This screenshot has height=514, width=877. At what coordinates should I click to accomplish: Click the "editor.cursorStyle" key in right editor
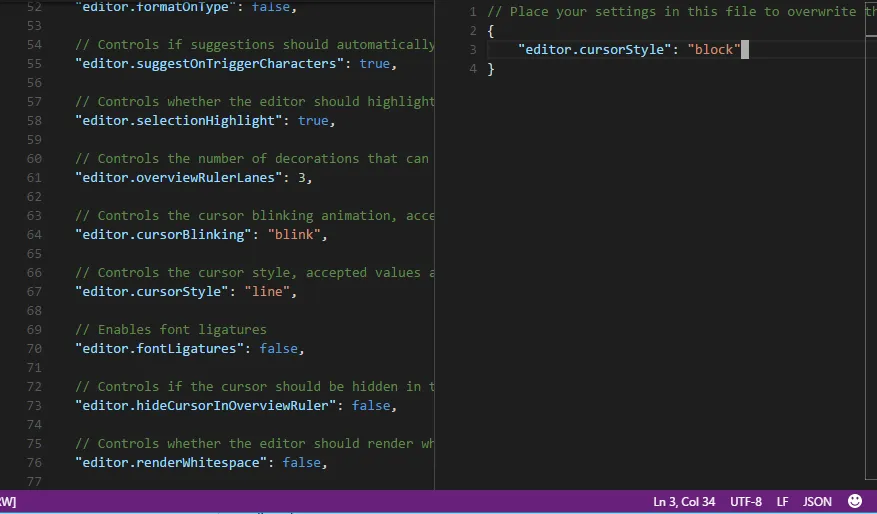tap(594, 50)
